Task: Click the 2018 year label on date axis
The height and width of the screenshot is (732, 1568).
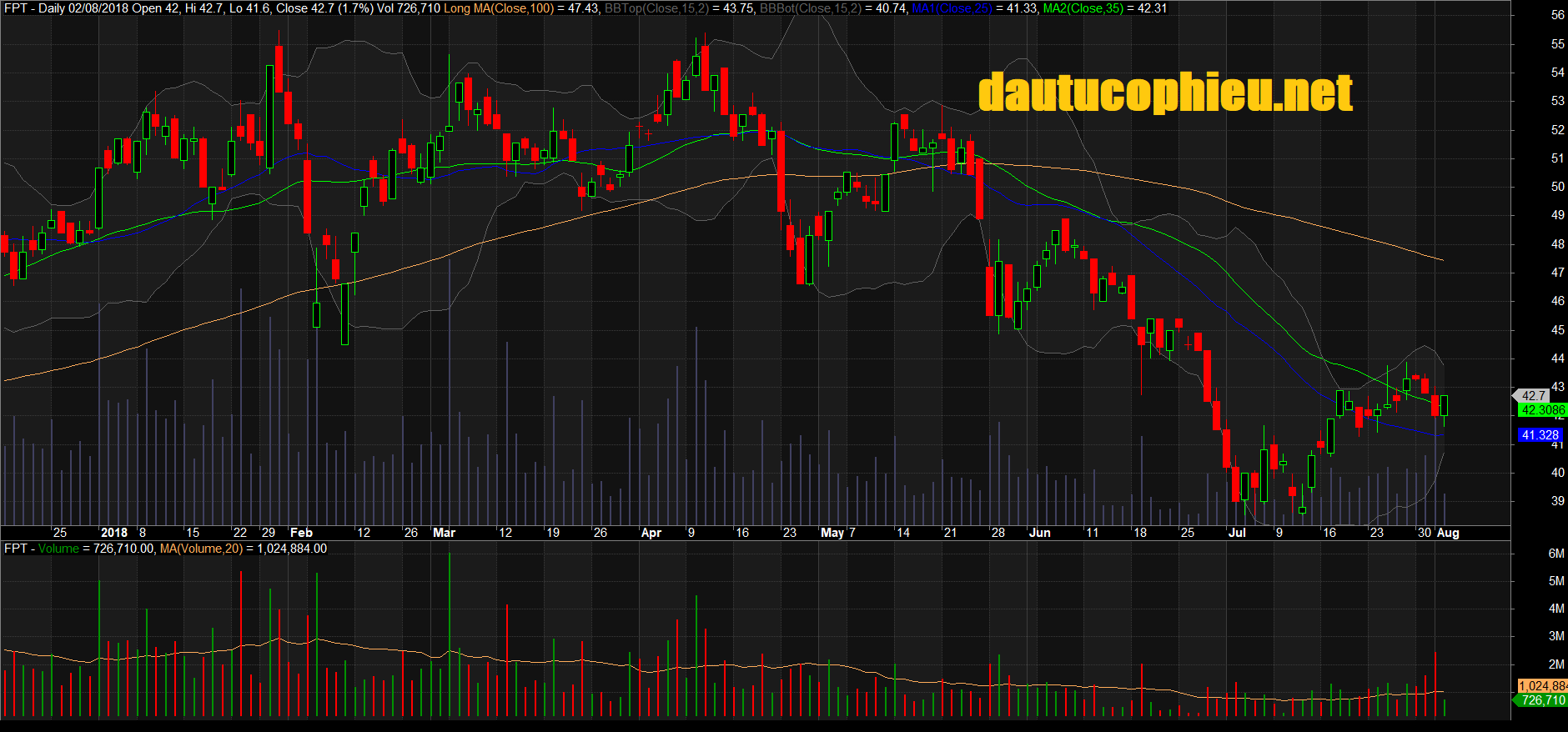Action: point(114,533)
